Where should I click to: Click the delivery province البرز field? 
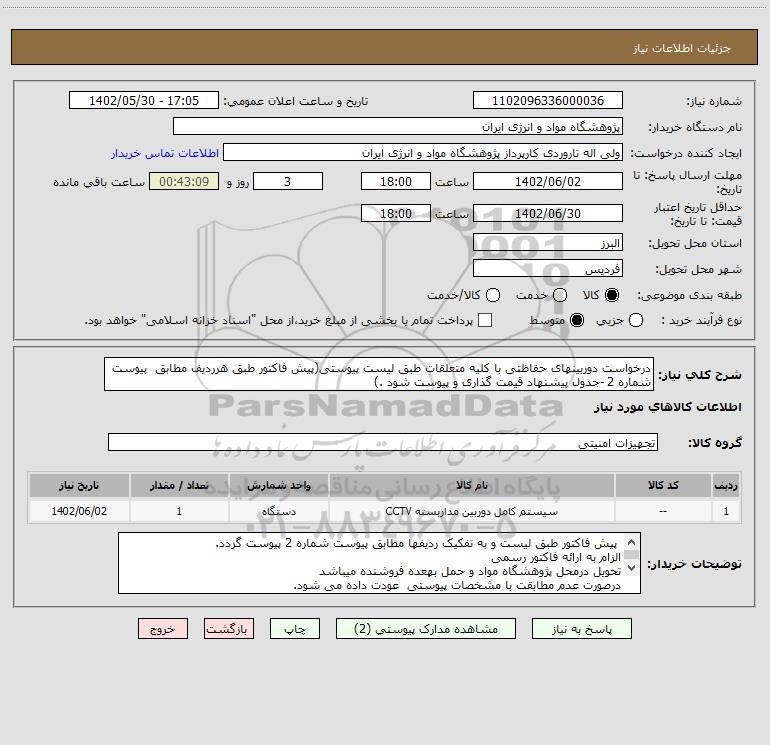(548, 243)
